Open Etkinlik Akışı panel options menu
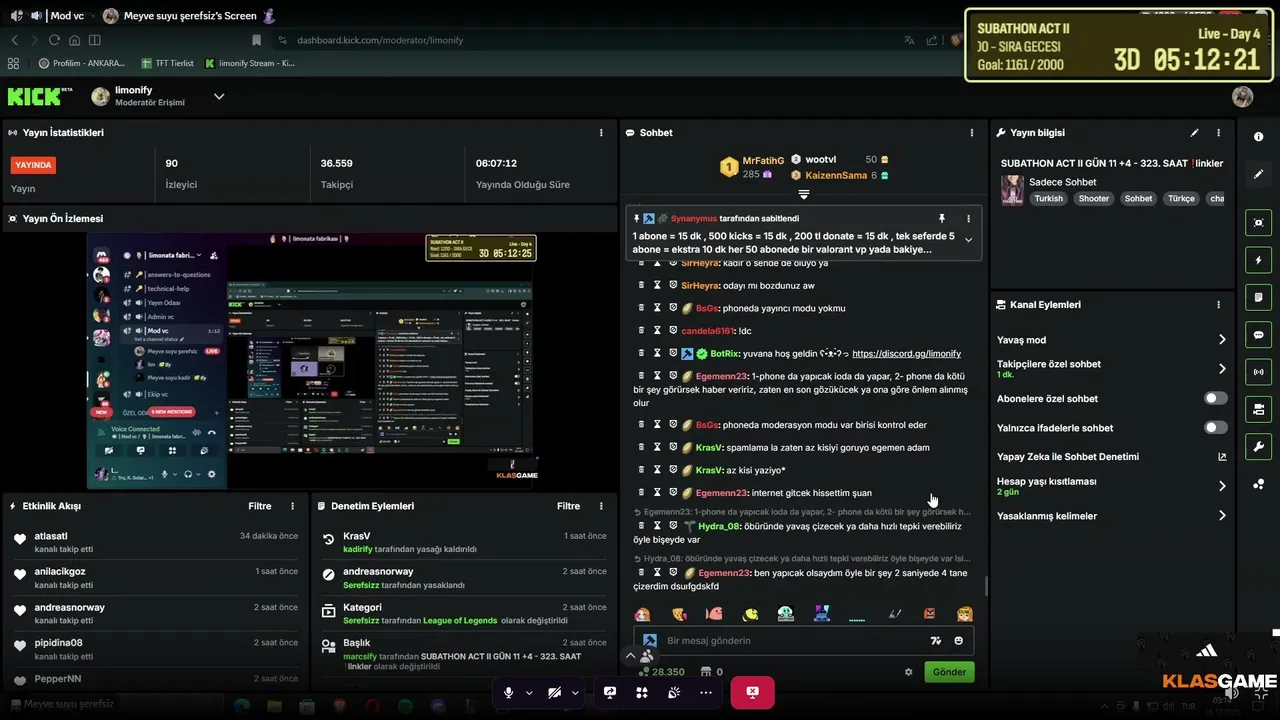Image resolution: width=1280 pixels, height=720 pixels. pyautogui.click(x=292, y=506)
